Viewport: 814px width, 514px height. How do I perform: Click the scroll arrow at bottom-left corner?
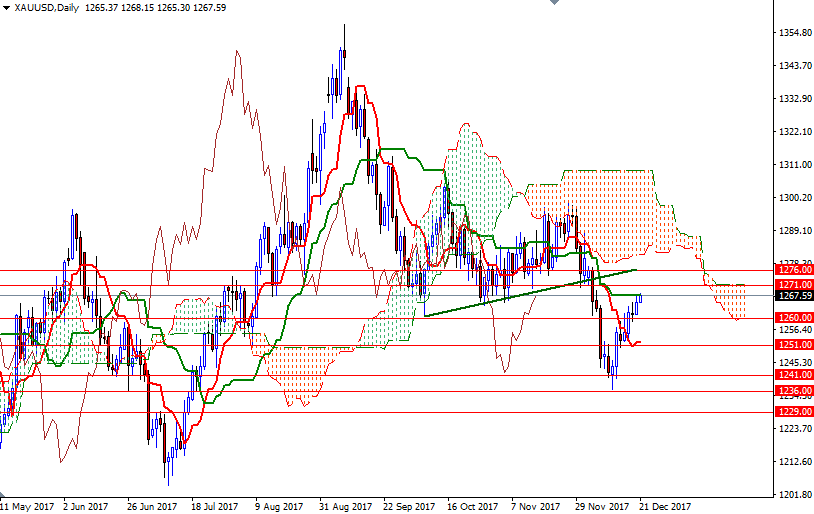pyautogui.click(x=4, y=497)
